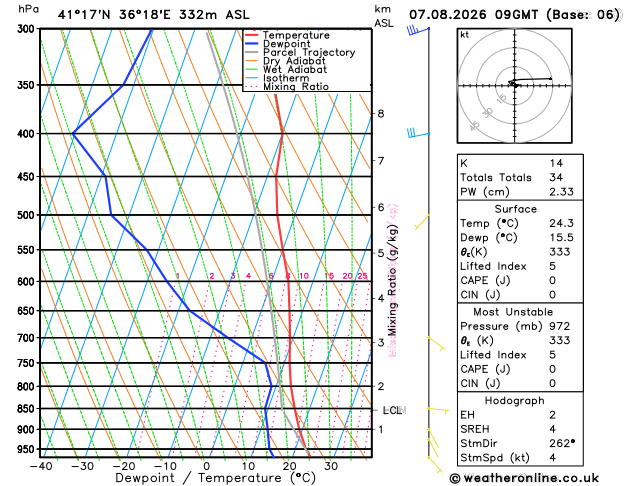Click the blue wind barb at 400 hPa
This screenshot has height=486, width=629.
[418, 133]
